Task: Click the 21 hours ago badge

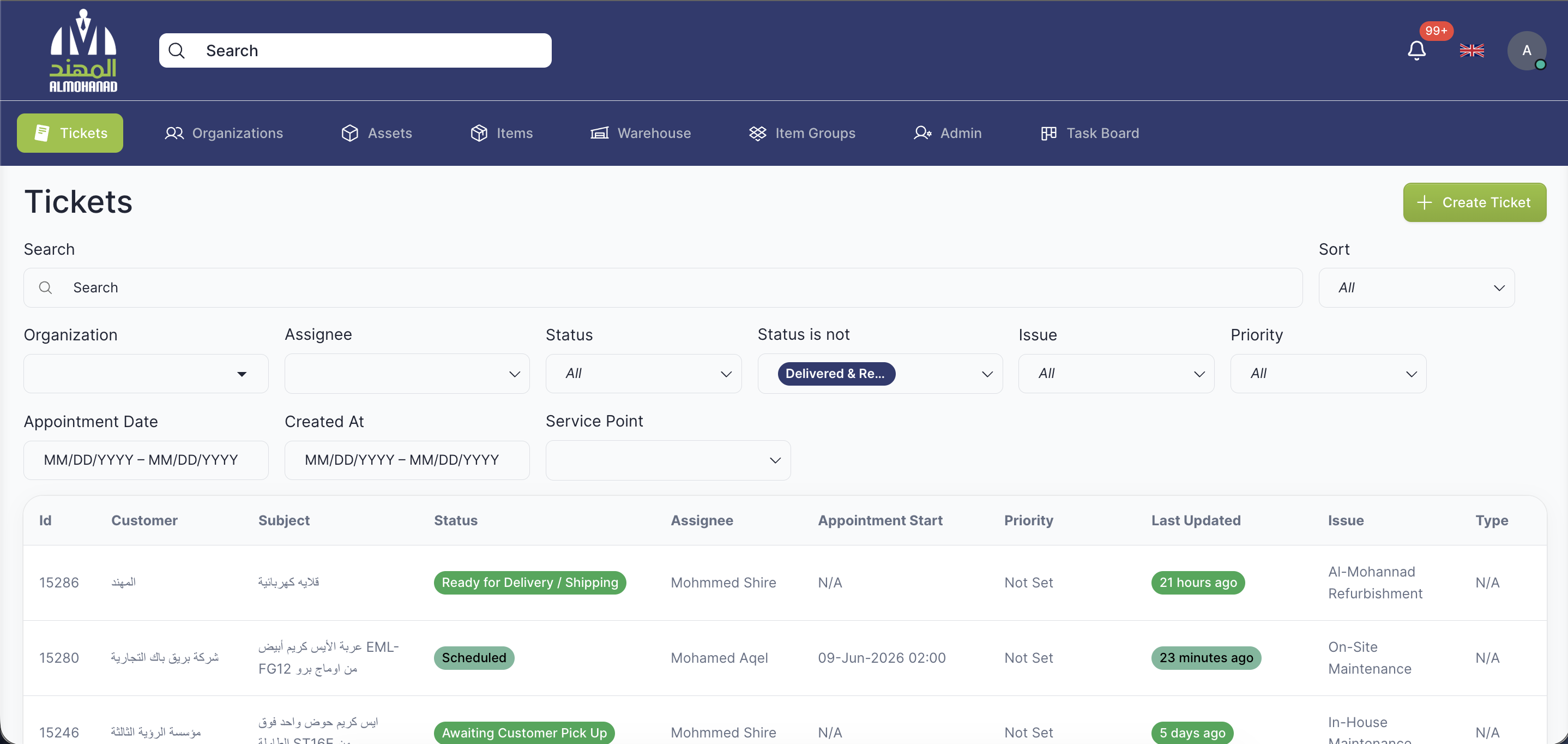Action: point(1198,583)
